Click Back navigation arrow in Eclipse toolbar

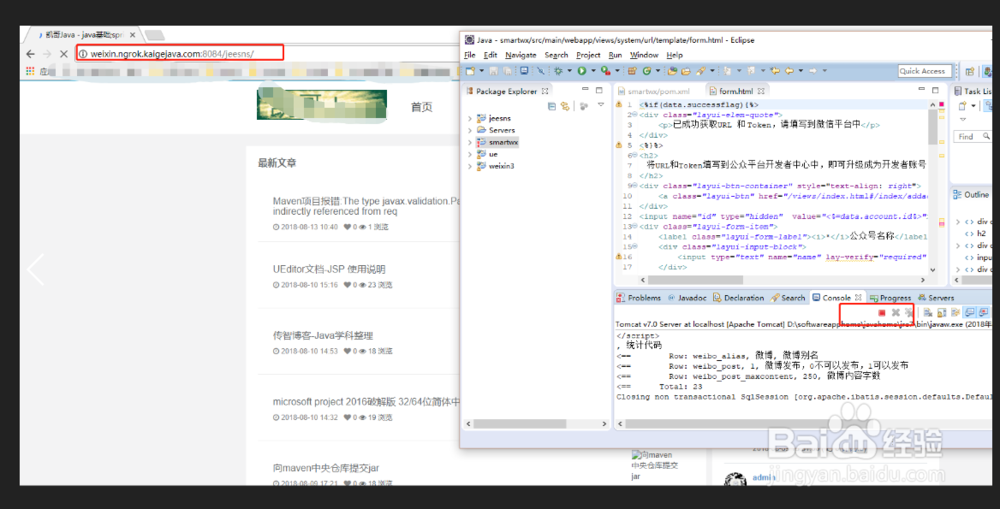[x=789, y=71]
